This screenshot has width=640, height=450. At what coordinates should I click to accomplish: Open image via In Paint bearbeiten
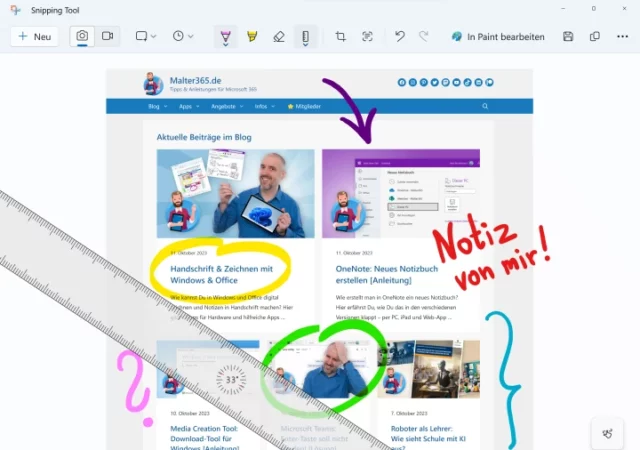pos(498,37)
